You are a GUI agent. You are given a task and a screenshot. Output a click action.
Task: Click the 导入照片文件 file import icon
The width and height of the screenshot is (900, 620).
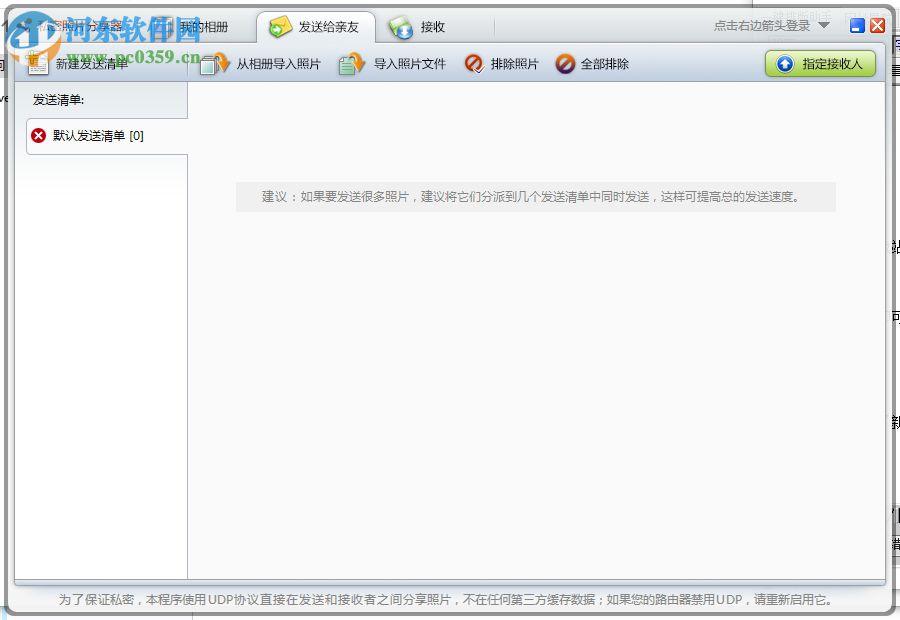[350, 62]
